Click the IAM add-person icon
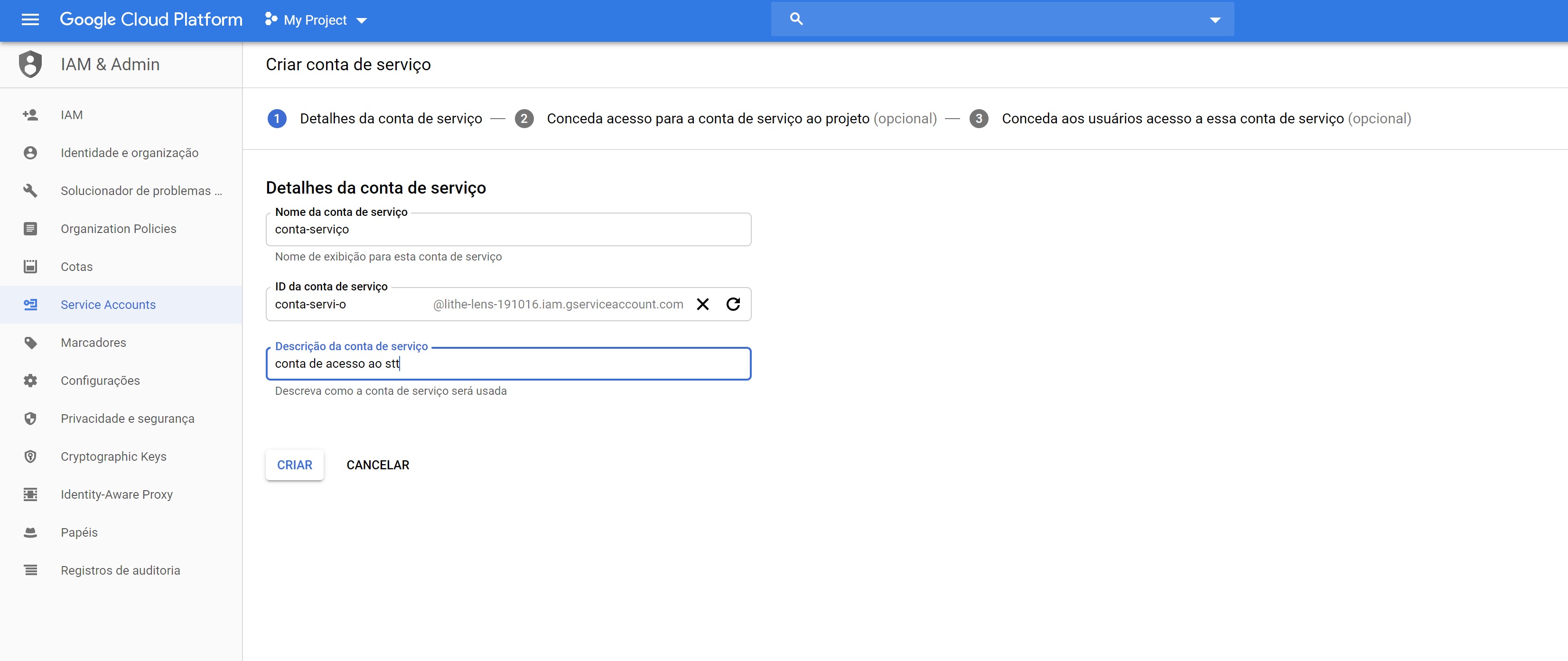The width and height of the screenshot is (1568, 661). click(30, 114)
